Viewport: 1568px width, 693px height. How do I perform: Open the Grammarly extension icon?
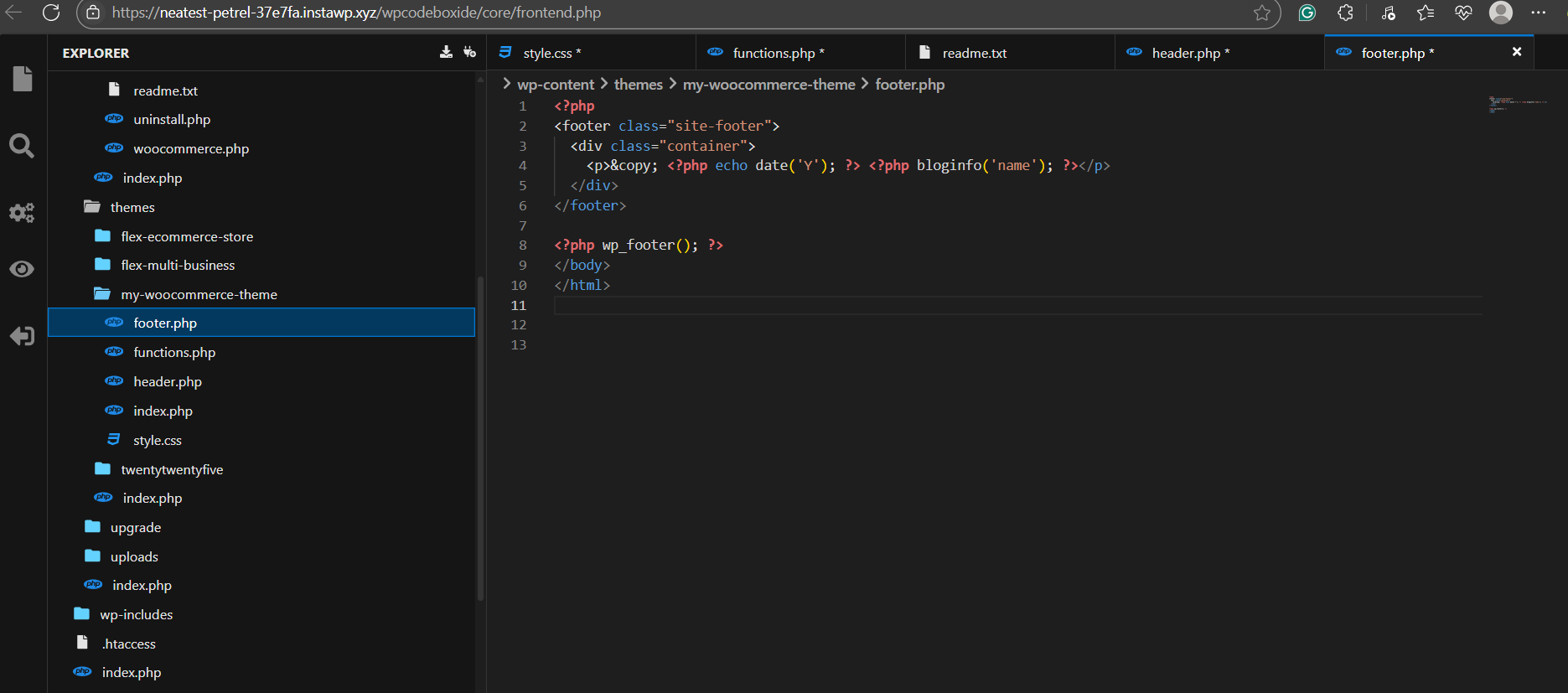coord(1307,13)
